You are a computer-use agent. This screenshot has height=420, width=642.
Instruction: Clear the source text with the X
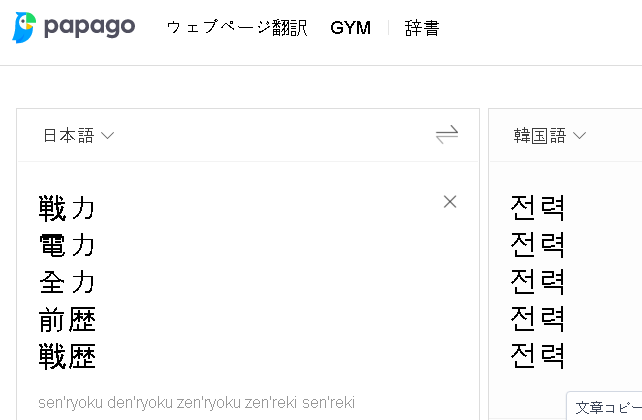coord(450,202)
